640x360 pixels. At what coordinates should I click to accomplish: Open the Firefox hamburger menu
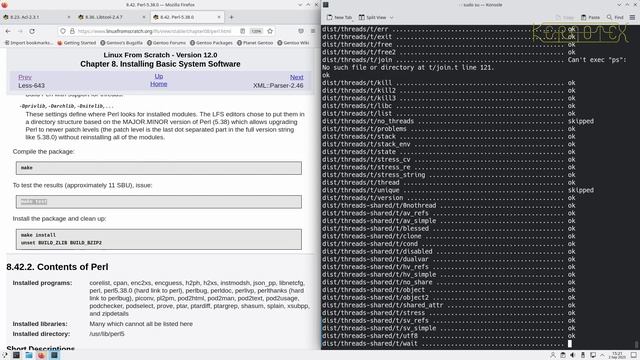pyautogui.click(x=313, y=31)
